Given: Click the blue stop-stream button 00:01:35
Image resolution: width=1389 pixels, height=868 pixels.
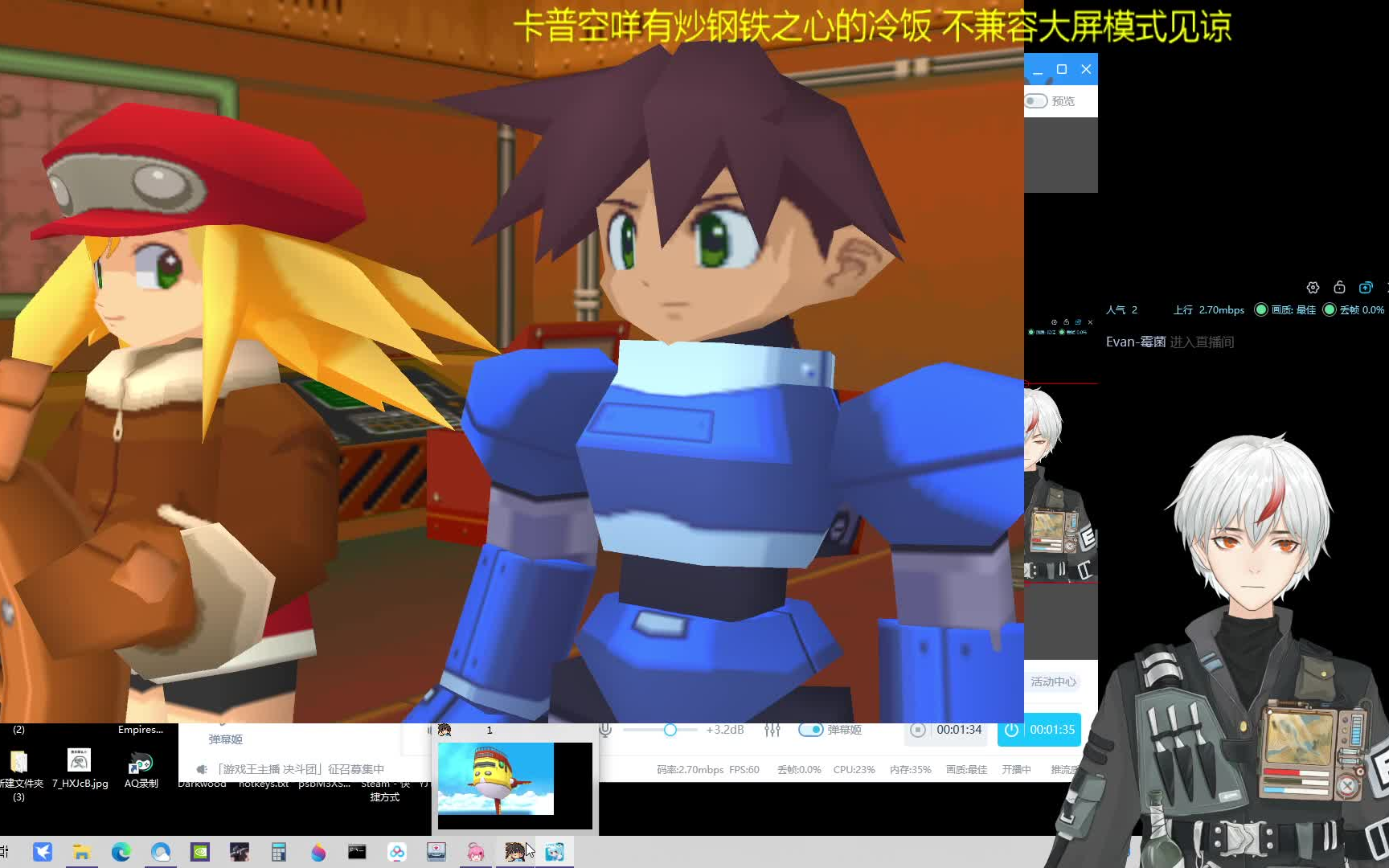Looking at the screenshot, I should (x=1039, y=730).
